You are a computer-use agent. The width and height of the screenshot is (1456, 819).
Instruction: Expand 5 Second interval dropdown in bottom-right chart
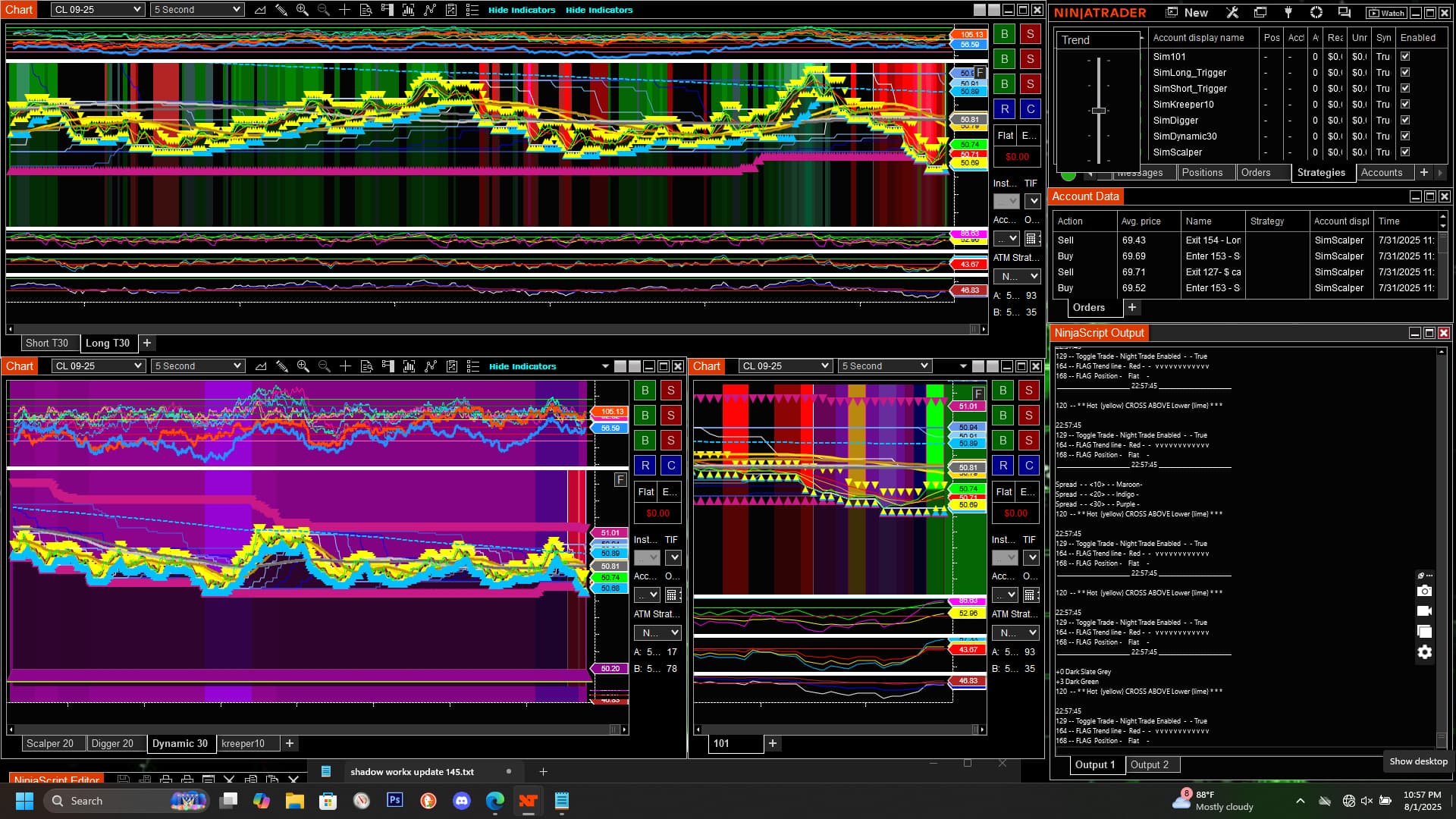(884, 366)
